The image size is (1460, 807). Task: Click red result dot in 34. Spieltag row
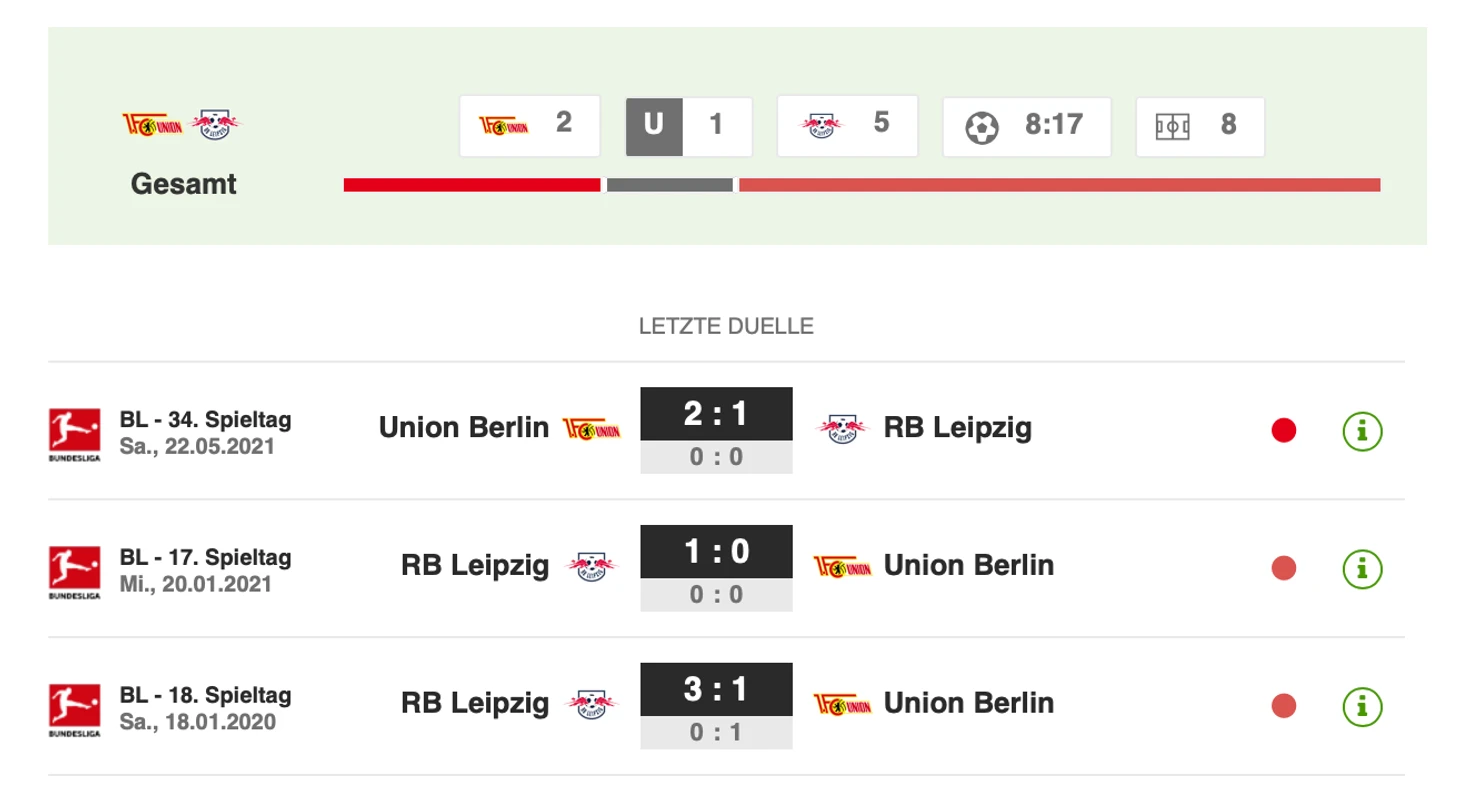(1283, 431)
